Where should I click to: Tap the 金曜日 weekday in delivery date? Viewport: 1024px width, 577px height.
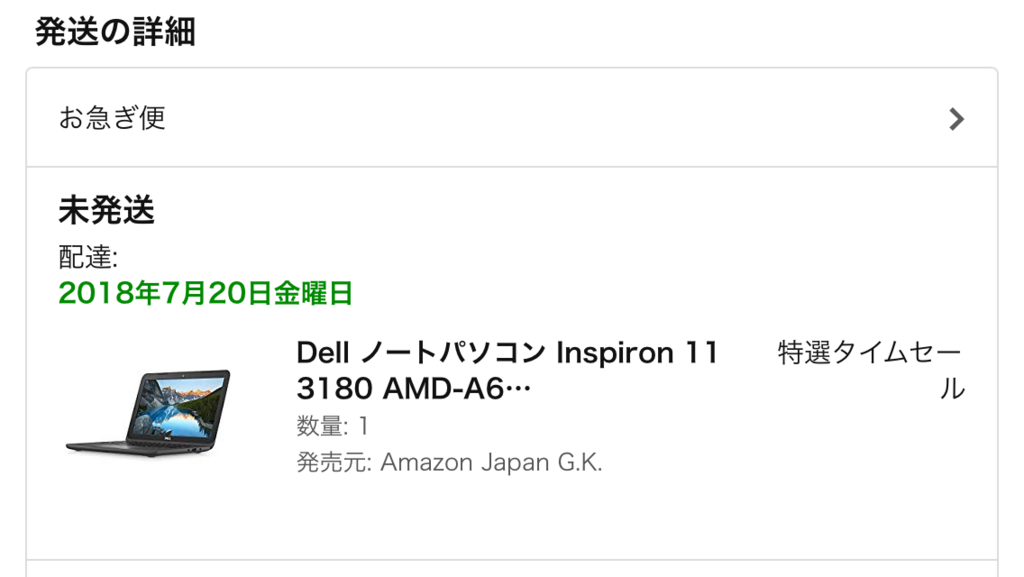point(313,293)
